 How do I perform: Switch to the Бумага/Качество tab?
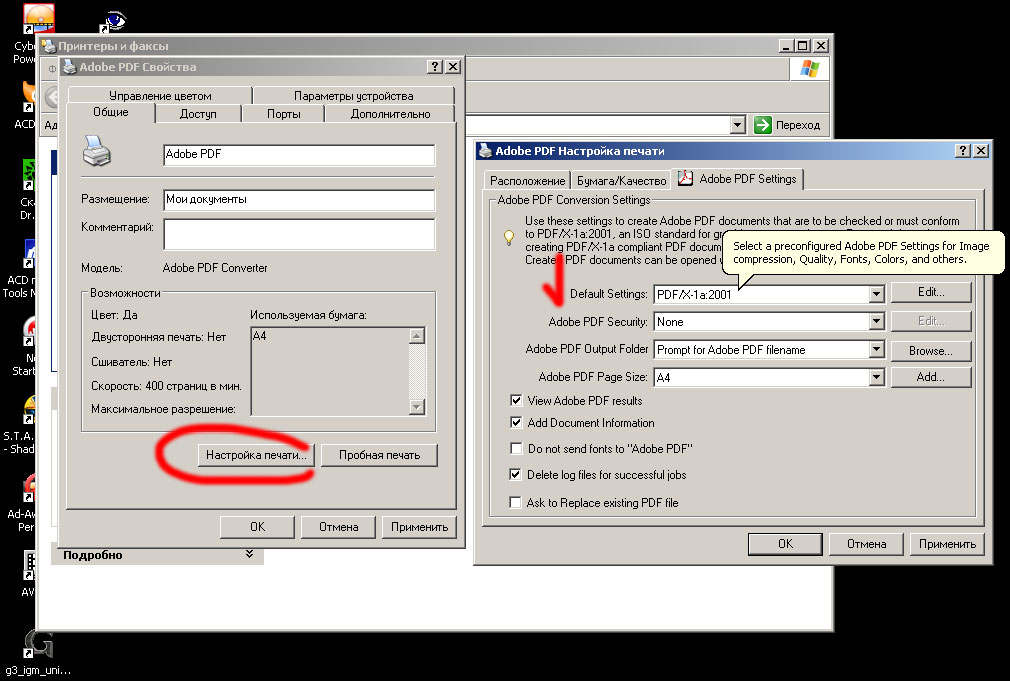click(622, 180)
